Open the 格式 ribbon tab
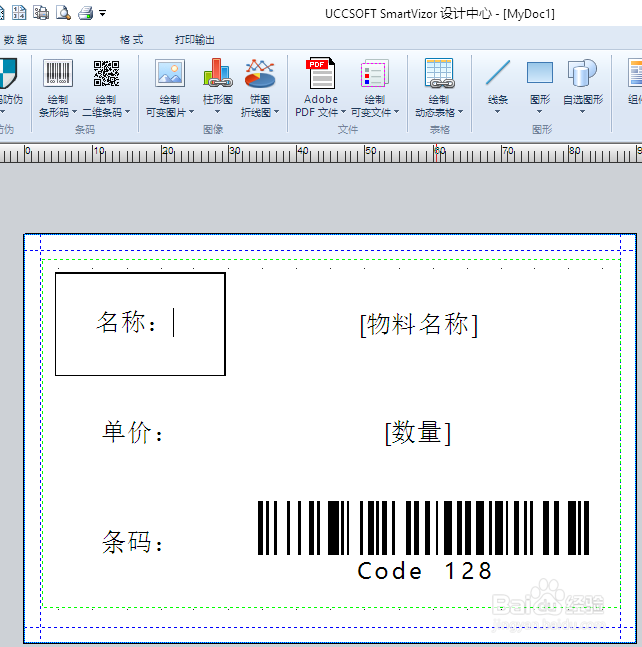 coord(131,40)
